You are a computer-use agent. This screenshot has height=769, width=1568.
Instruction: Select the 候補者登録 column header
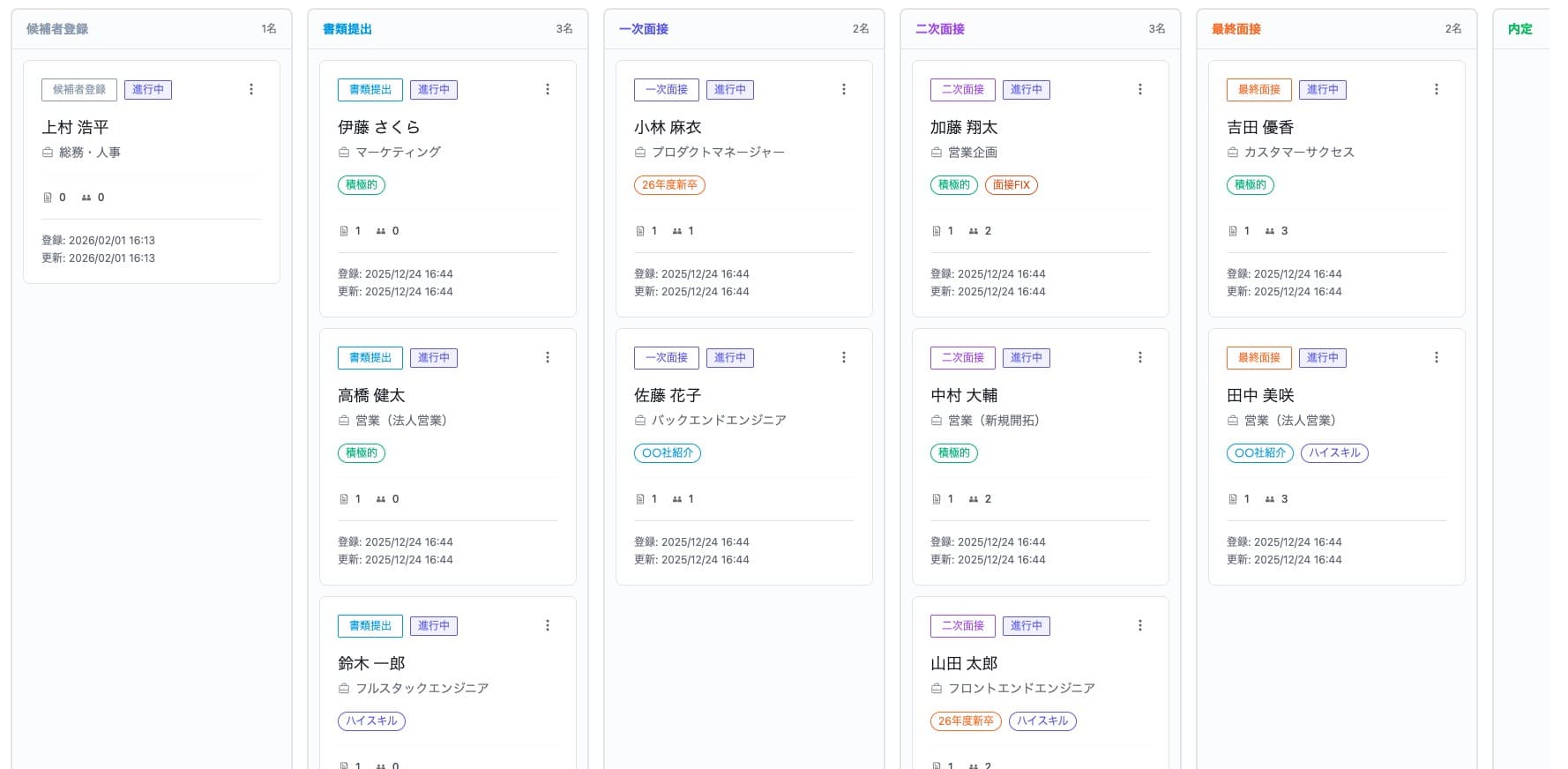click(57, 29)
